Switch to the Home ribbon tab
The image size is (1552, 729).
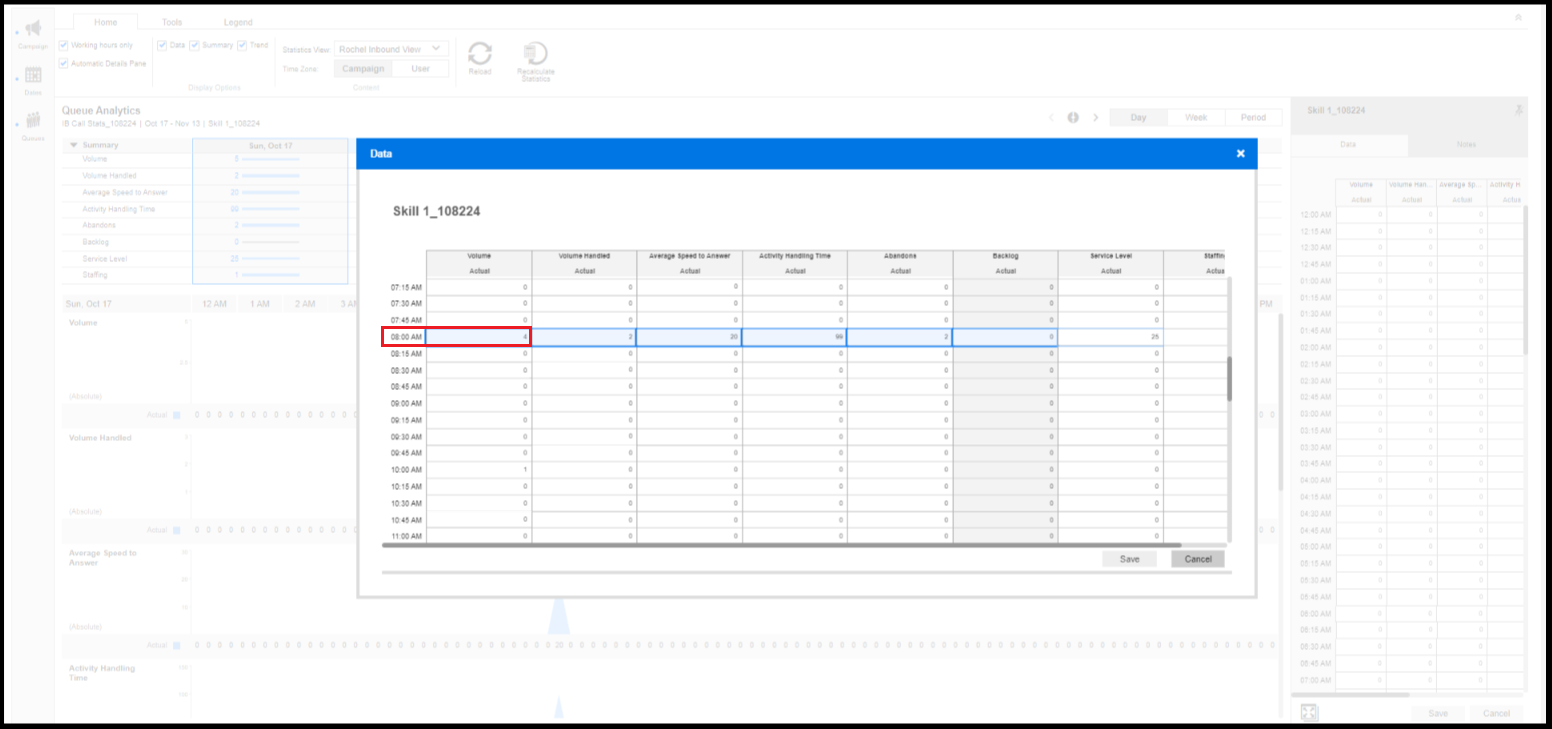[x=105, y=22]
